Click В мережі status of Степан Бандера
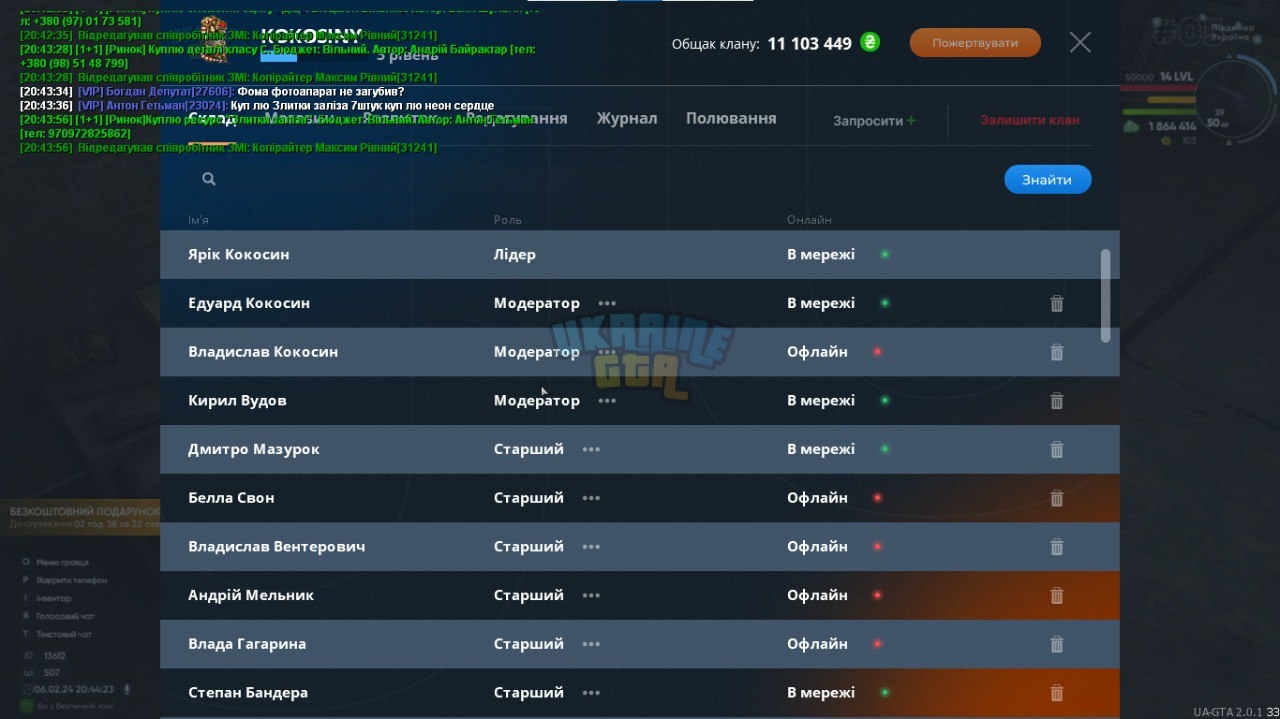1280x719 pixels. tap(821, 693)
